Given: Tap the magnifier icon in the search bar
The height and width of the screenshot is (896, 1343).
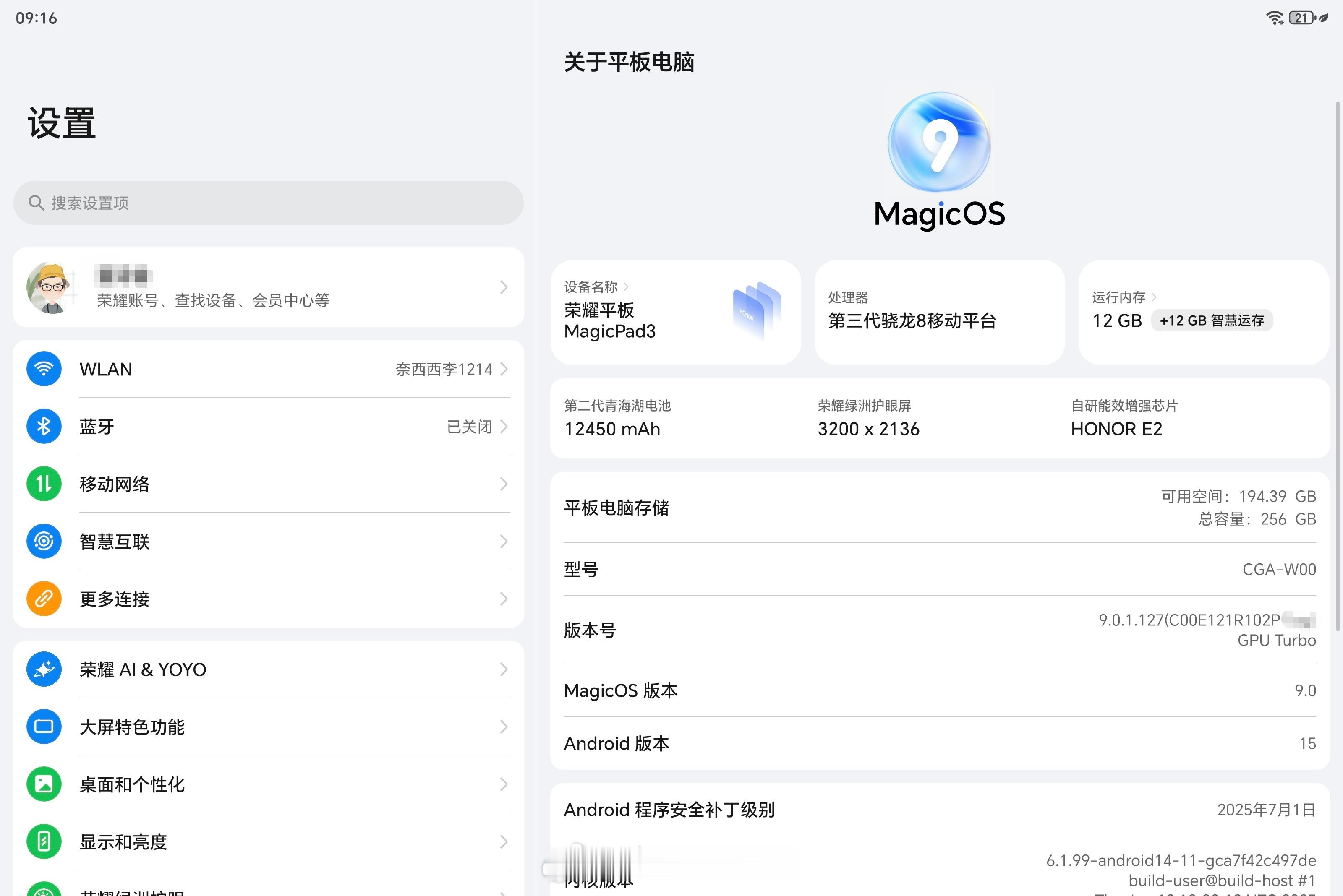Looking at the screenshot, I should (x=36, y=203).
